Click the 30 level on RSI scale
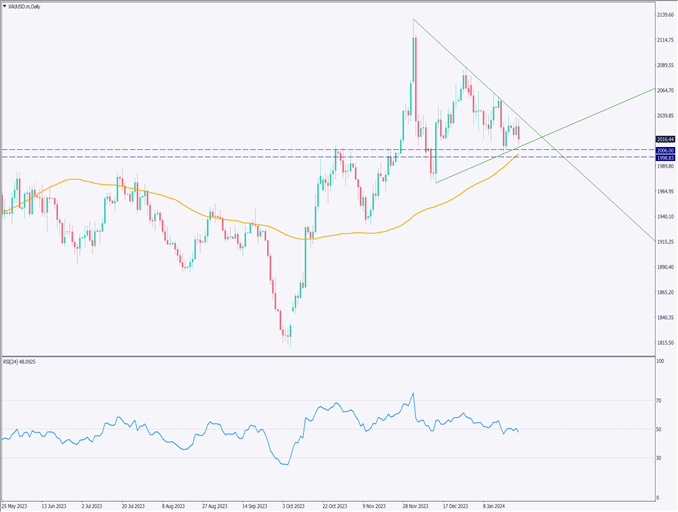Screen dimensions: 678x512 [659, 458]
